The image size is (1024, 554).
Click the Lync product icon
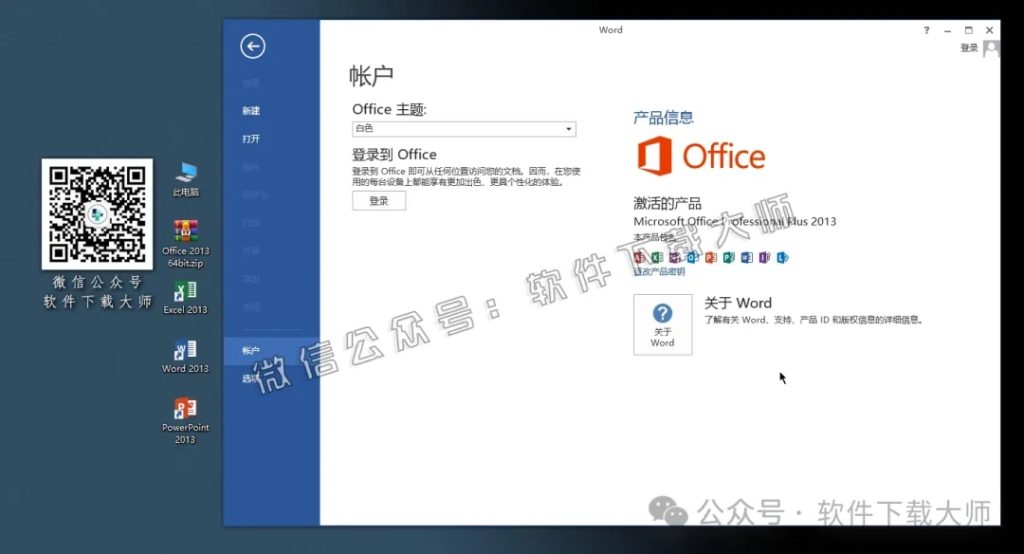(x=782, y=257)
